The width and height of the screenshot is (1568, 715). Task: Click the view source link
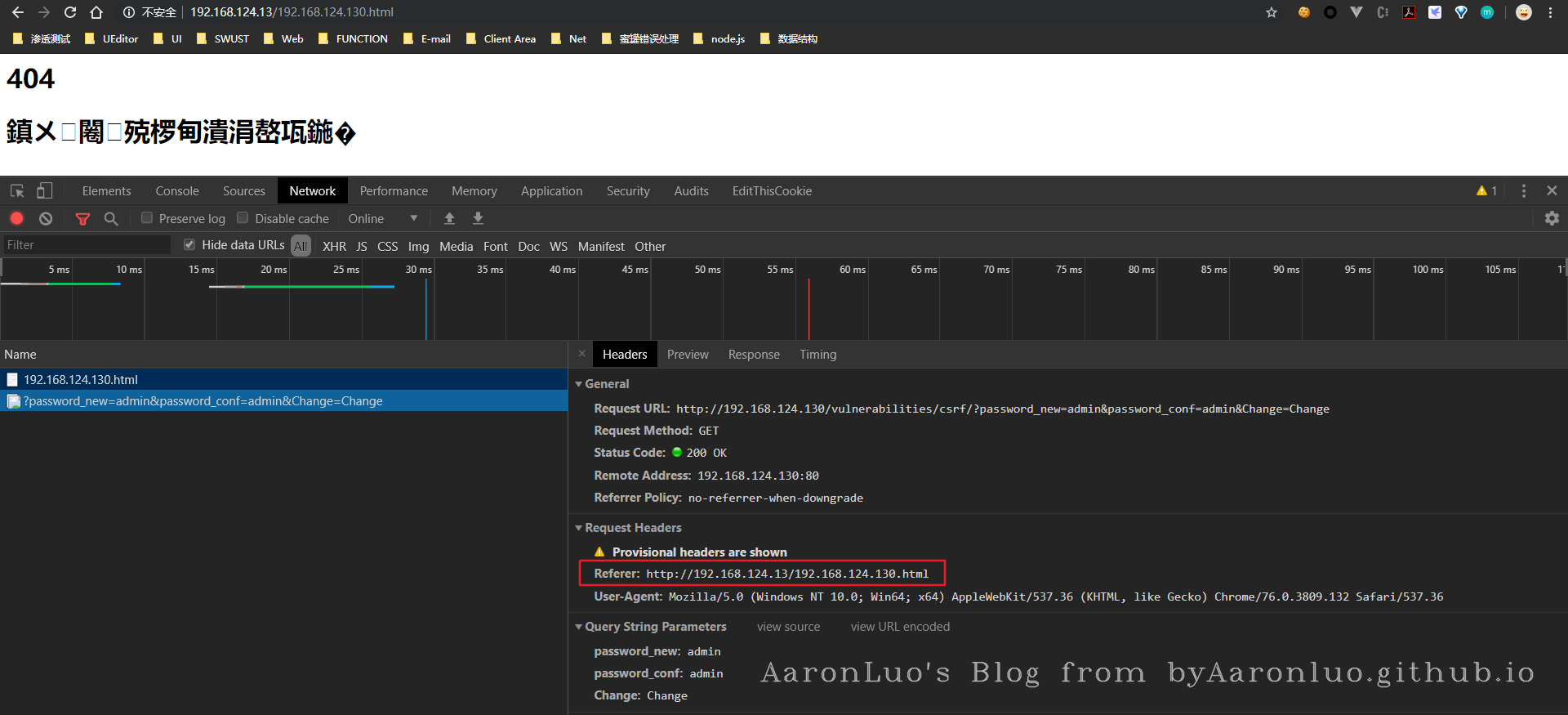click(788, 627)
